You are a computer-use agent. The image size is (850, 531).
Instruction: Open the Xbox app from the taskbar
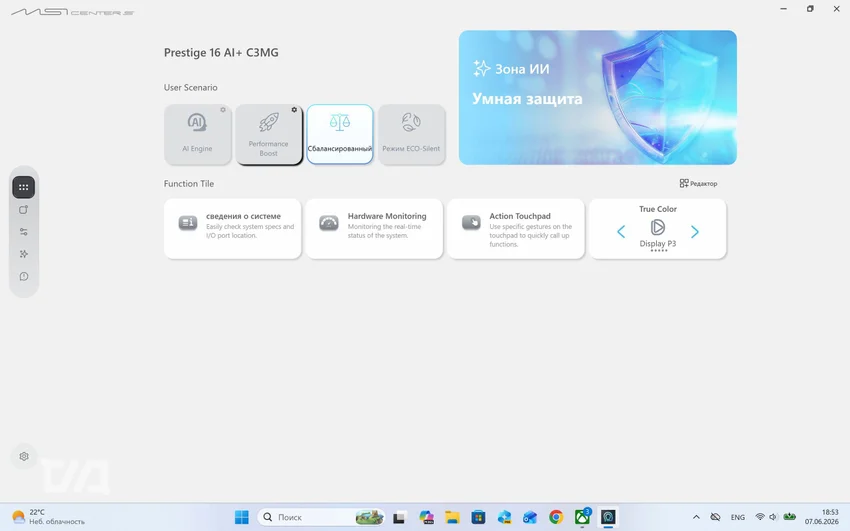(x=582, y=517)
